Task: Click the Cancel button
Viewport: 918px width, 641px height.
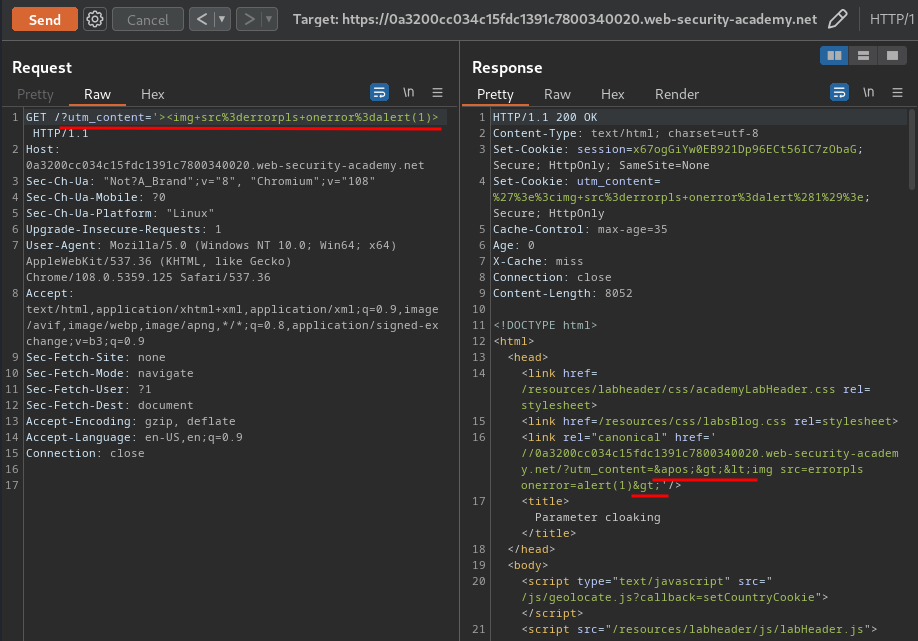Action: coord(148,19)
